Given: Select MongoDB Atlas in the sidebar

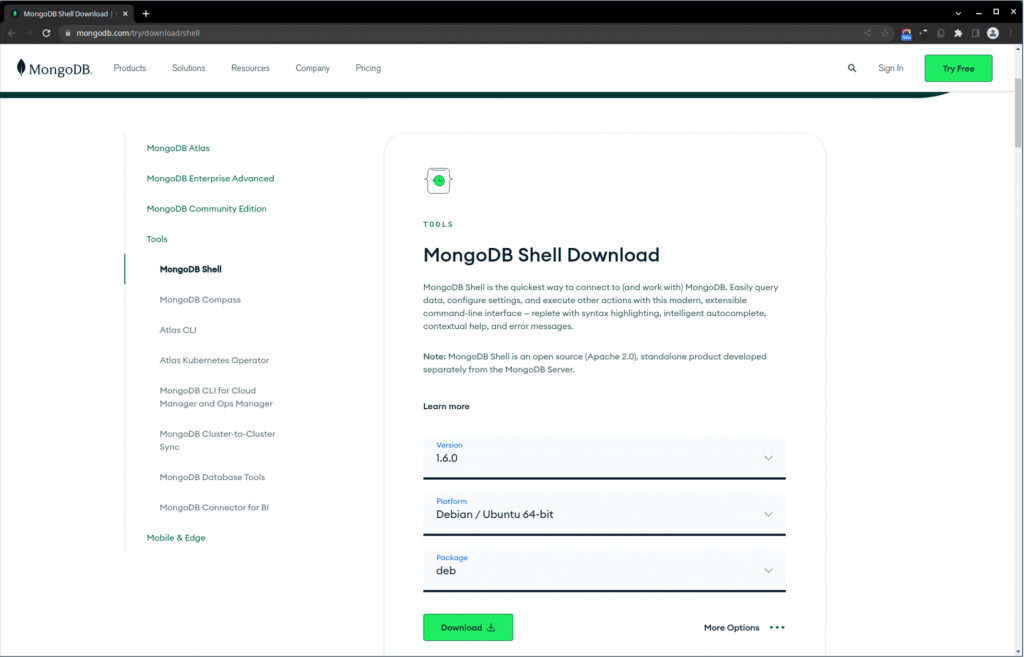Looking at the screenshot, I should click(x=178, y=148).
